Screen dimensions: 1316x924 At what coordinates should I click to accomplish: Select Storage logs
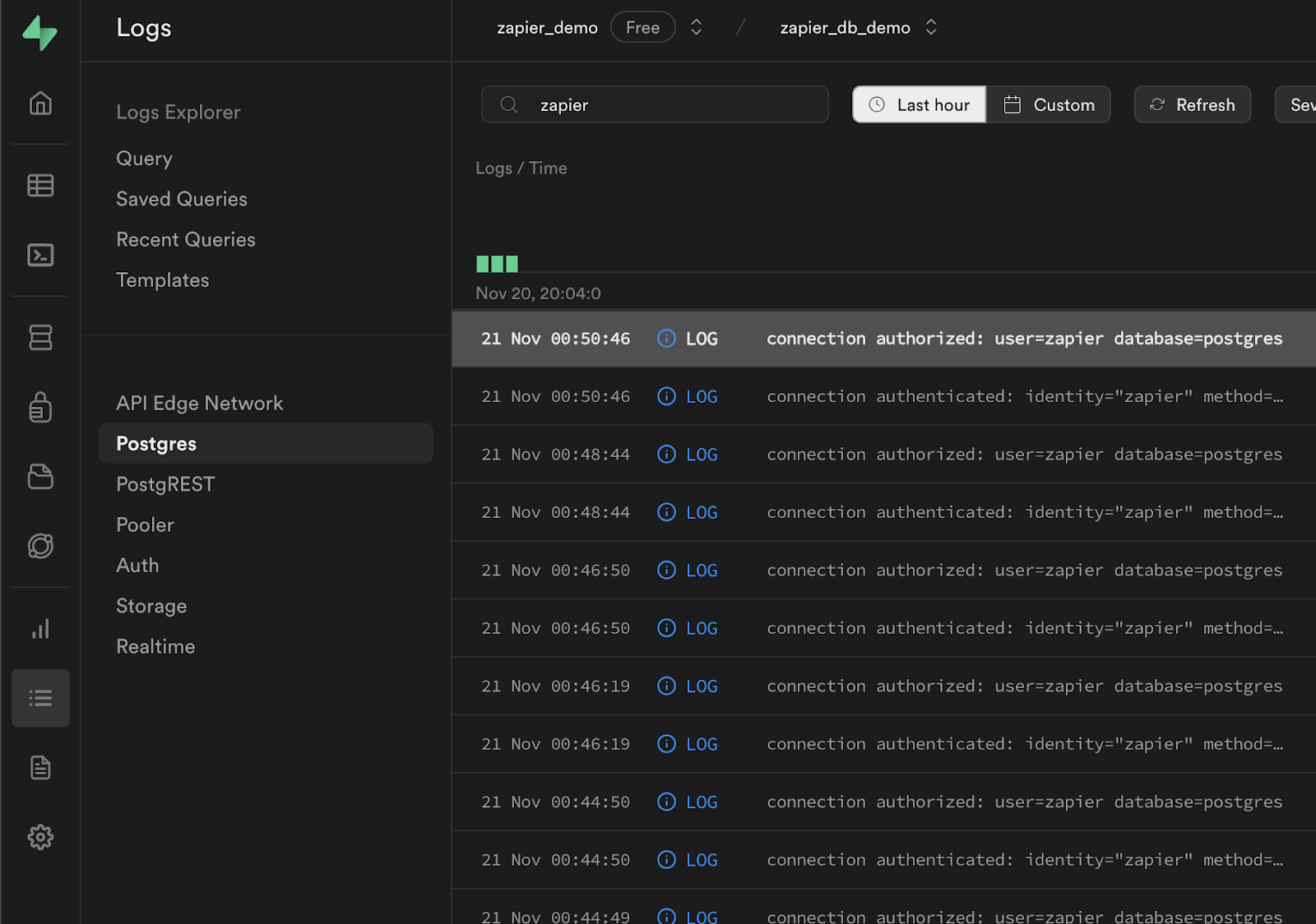click(151, 606)
